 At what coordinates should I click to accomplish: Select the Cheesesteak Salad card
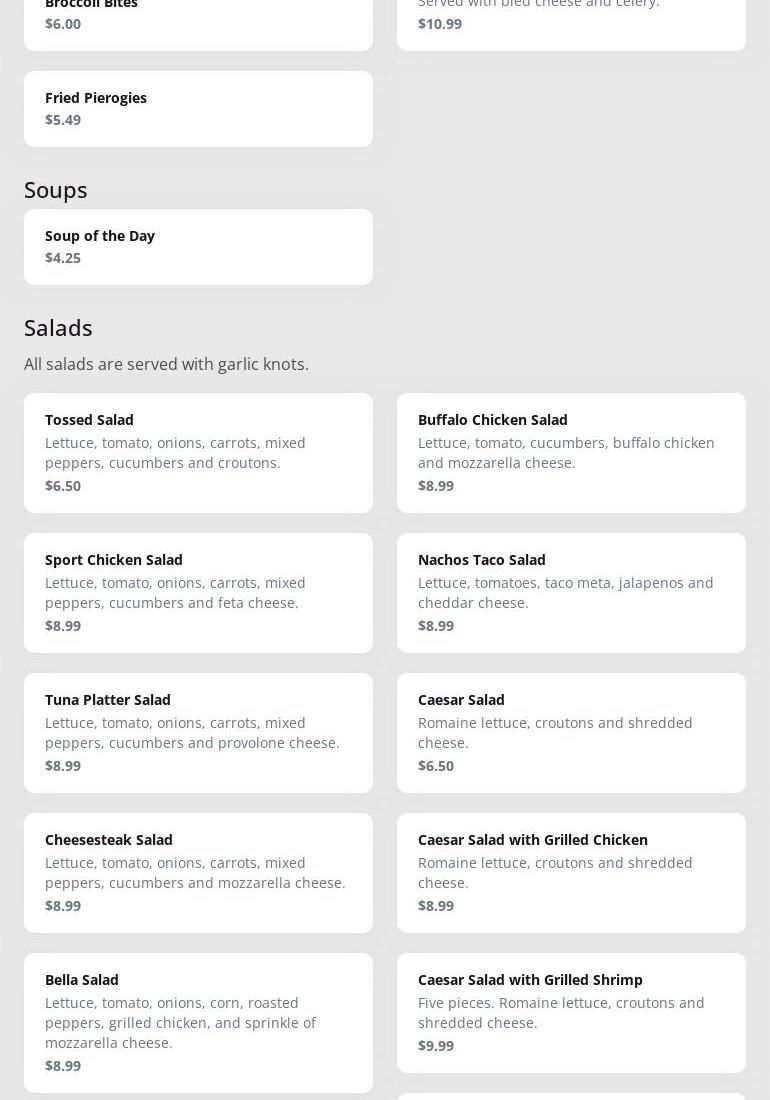pos(198,873)
